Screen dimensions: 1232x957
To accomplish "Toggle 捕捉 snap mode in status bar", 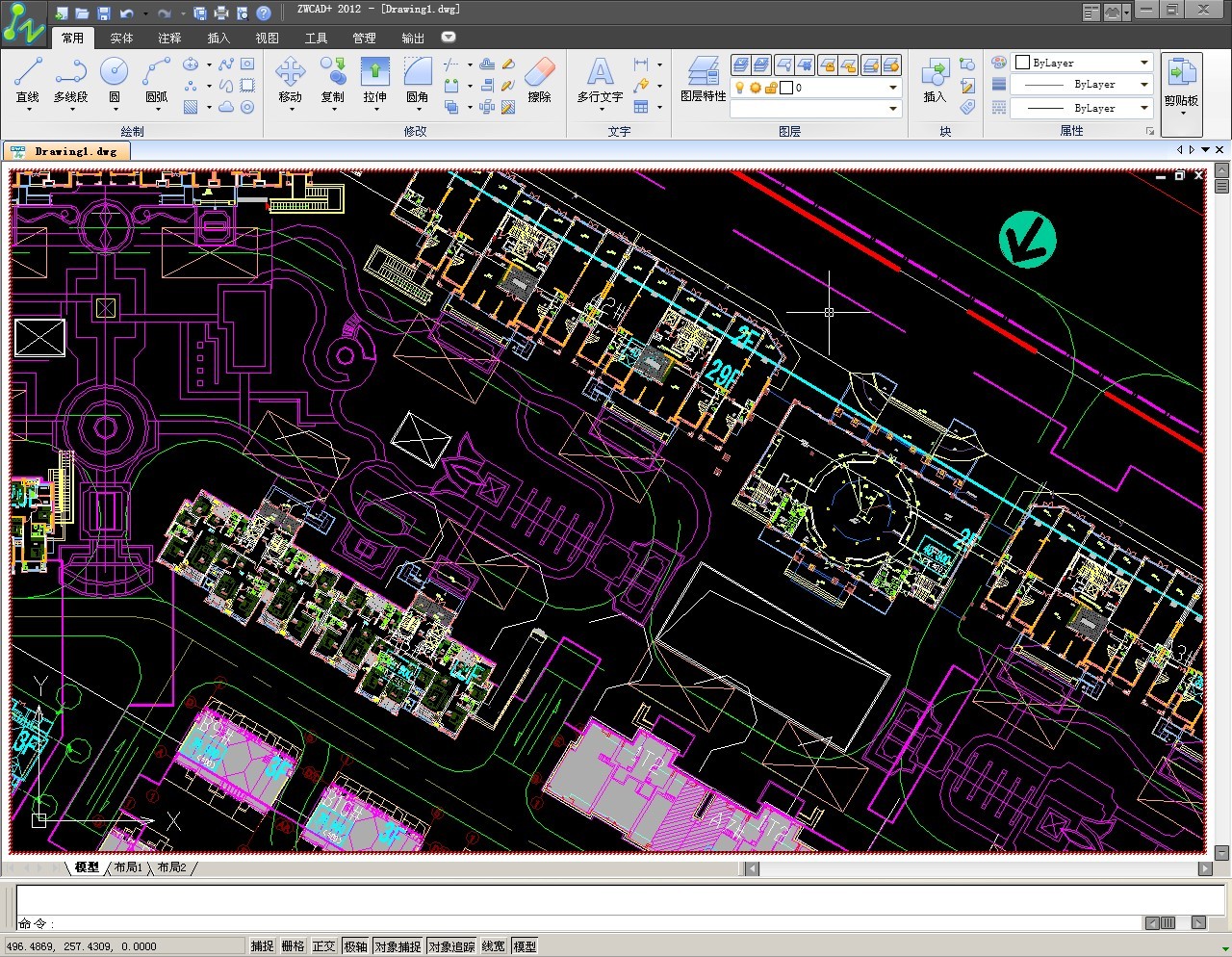I will point(263,946).
